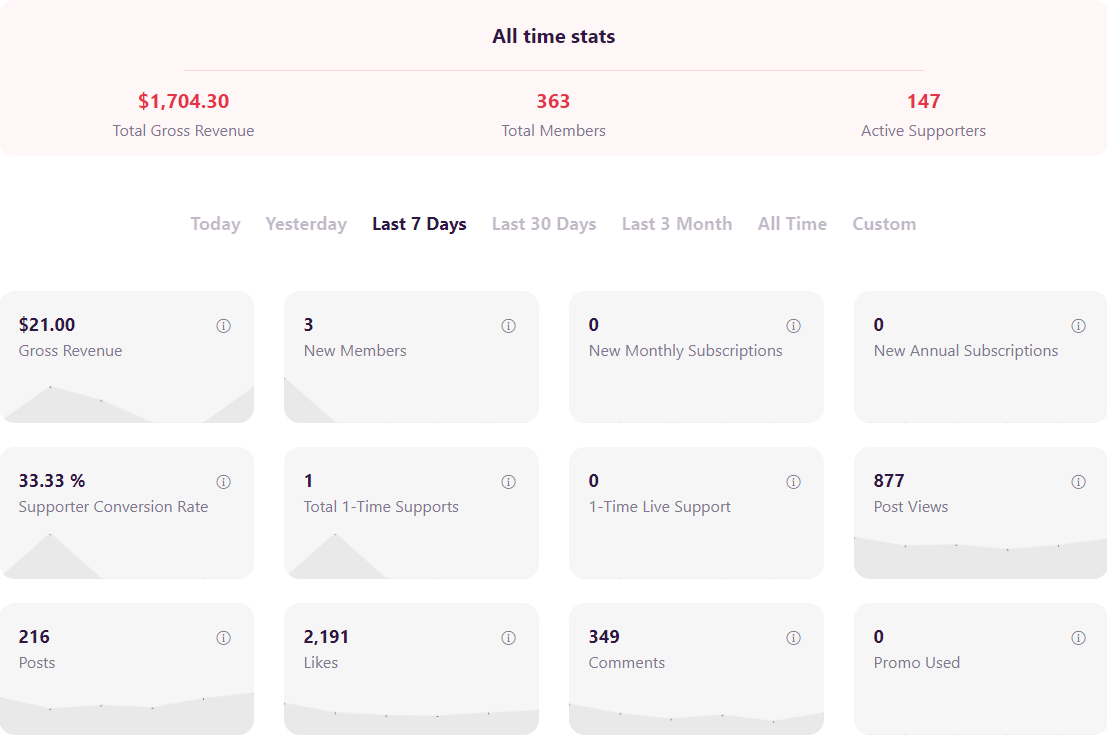Click info icon on Supporter Conversion Rate

click(x=223, y=482)
